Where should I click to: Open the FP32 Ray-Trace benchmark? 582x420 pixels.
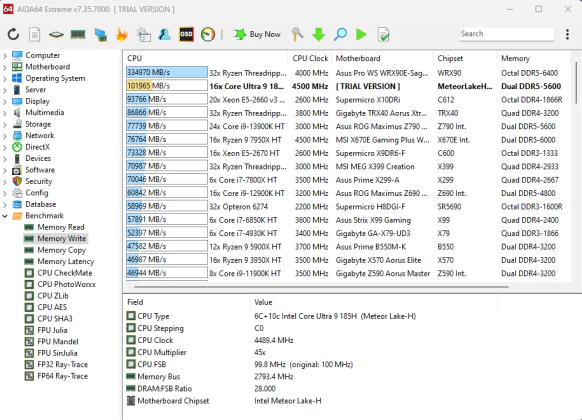[x=62, y=365]
